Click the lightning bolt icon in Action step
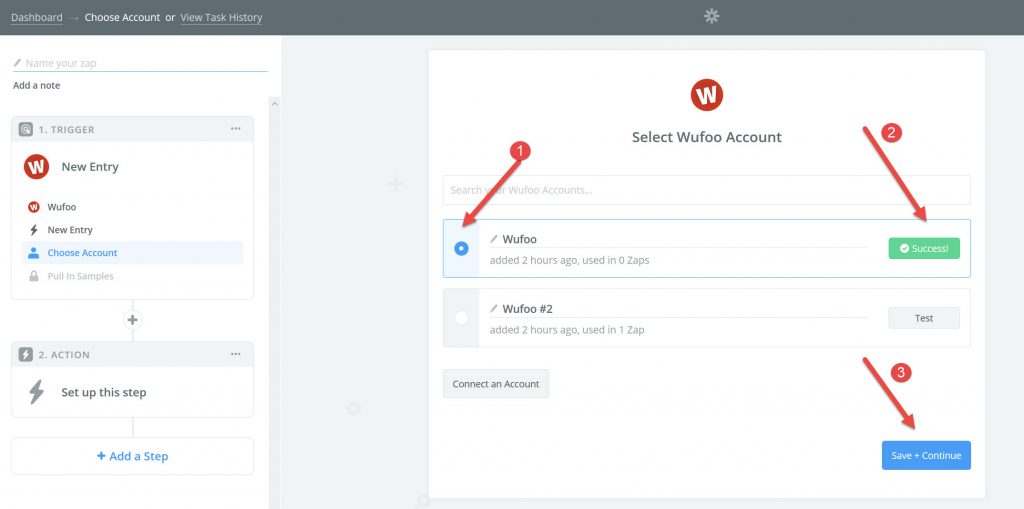The width and height of the screenshot is (1024, 509). (x=37, y=392)
